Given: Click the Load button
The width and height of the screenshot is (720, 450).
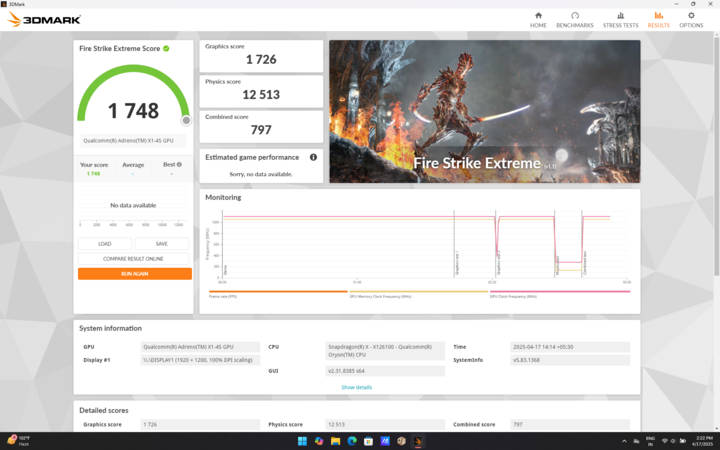Looking at the screenshot, I should tap(105, 244).
